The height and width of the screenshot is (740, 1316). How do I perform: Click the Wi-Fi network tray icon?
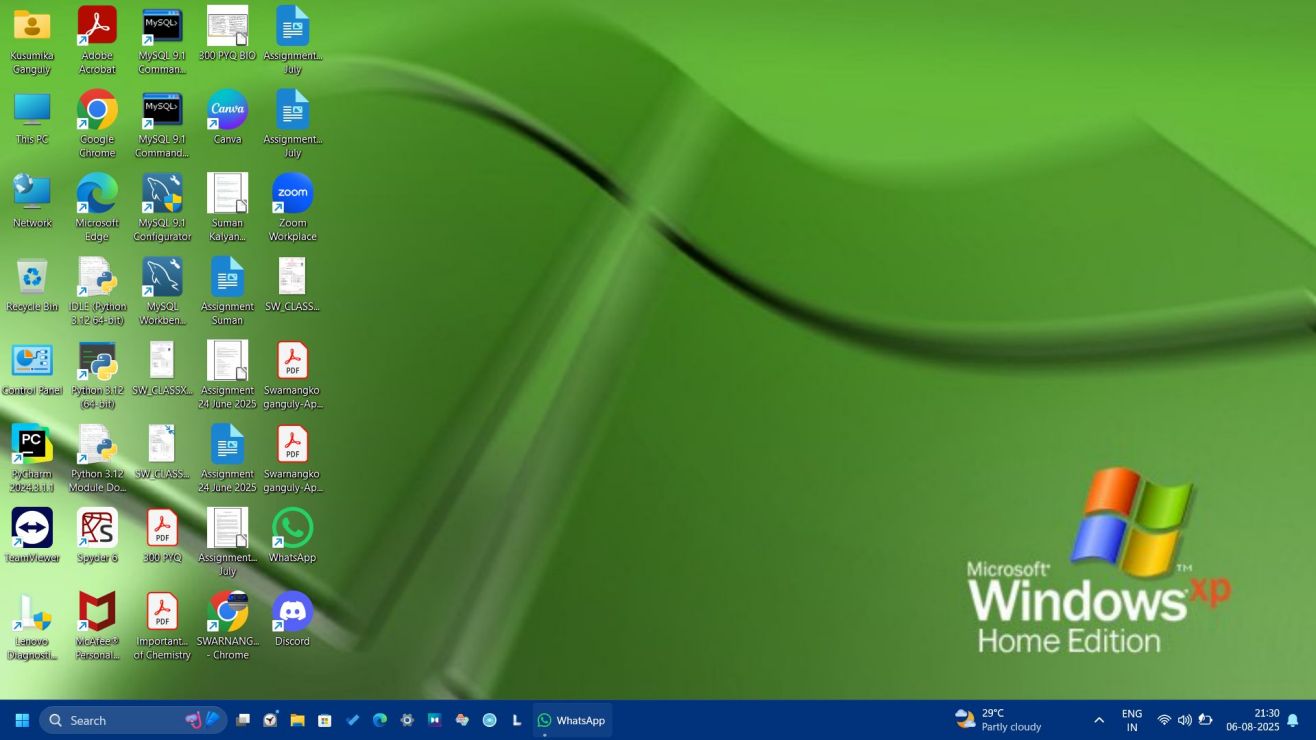(x=1164, y=720)
